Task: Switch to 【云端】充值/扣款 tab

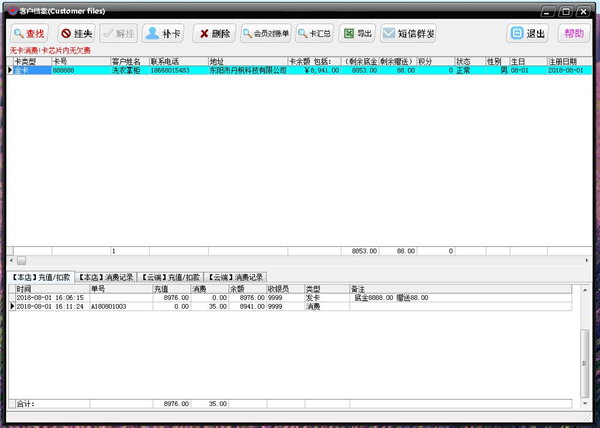Action: point(171,277)
